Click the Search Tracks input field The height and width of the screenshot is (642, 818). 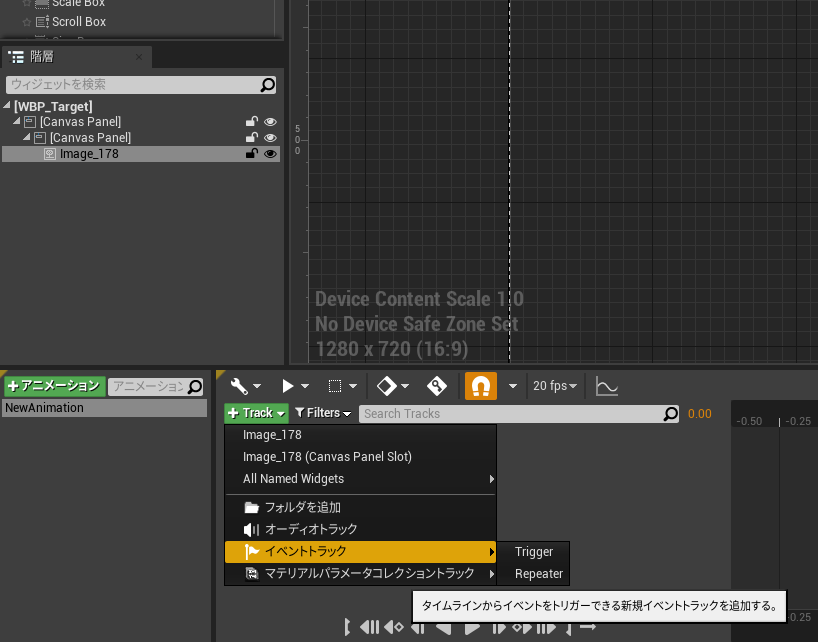point(519,414)
